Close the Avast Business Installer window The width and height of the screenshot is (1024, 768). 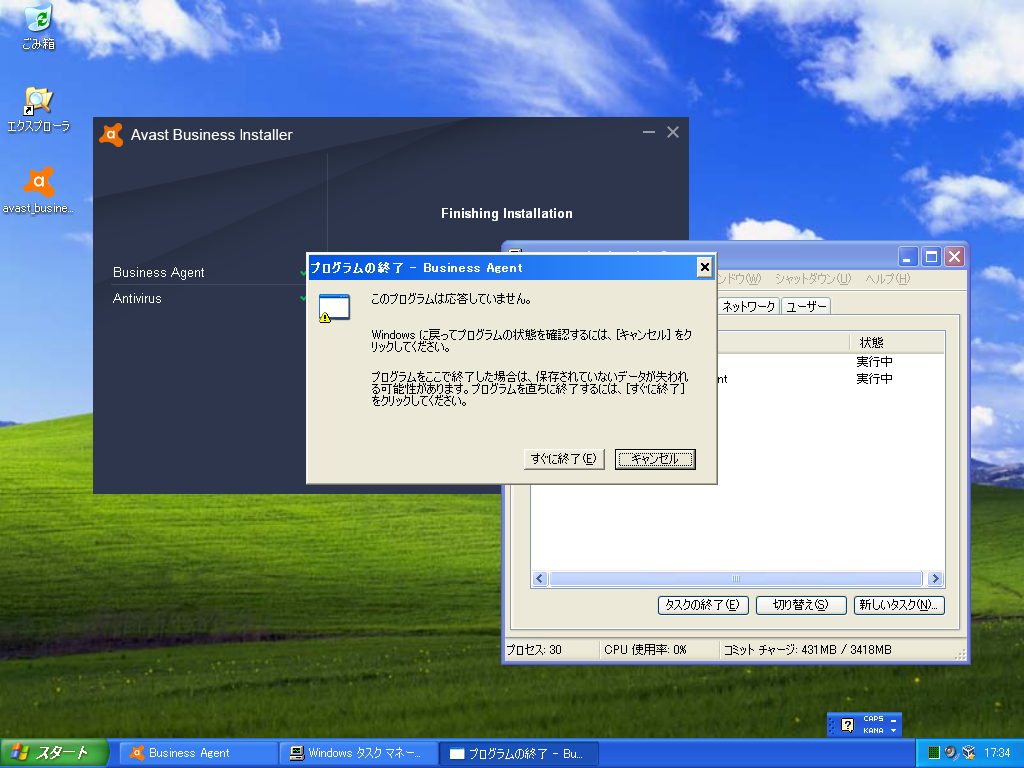[x=673, y=133]
